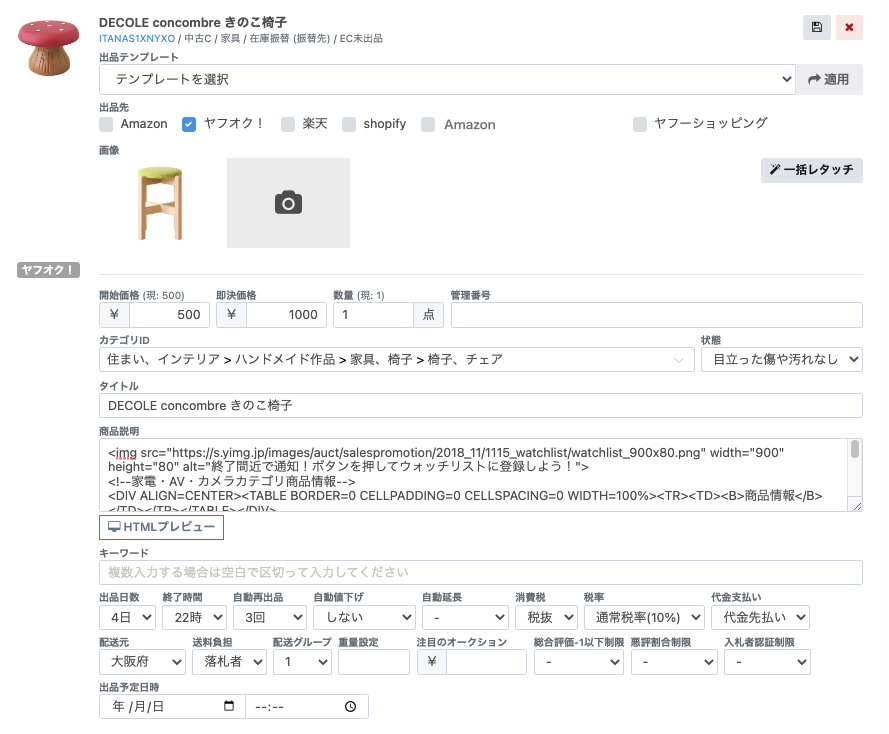The width and height of the screenshot is (889, 734).
Task: Click the ヤフオク！ section badge
Action: pos(48,270)
